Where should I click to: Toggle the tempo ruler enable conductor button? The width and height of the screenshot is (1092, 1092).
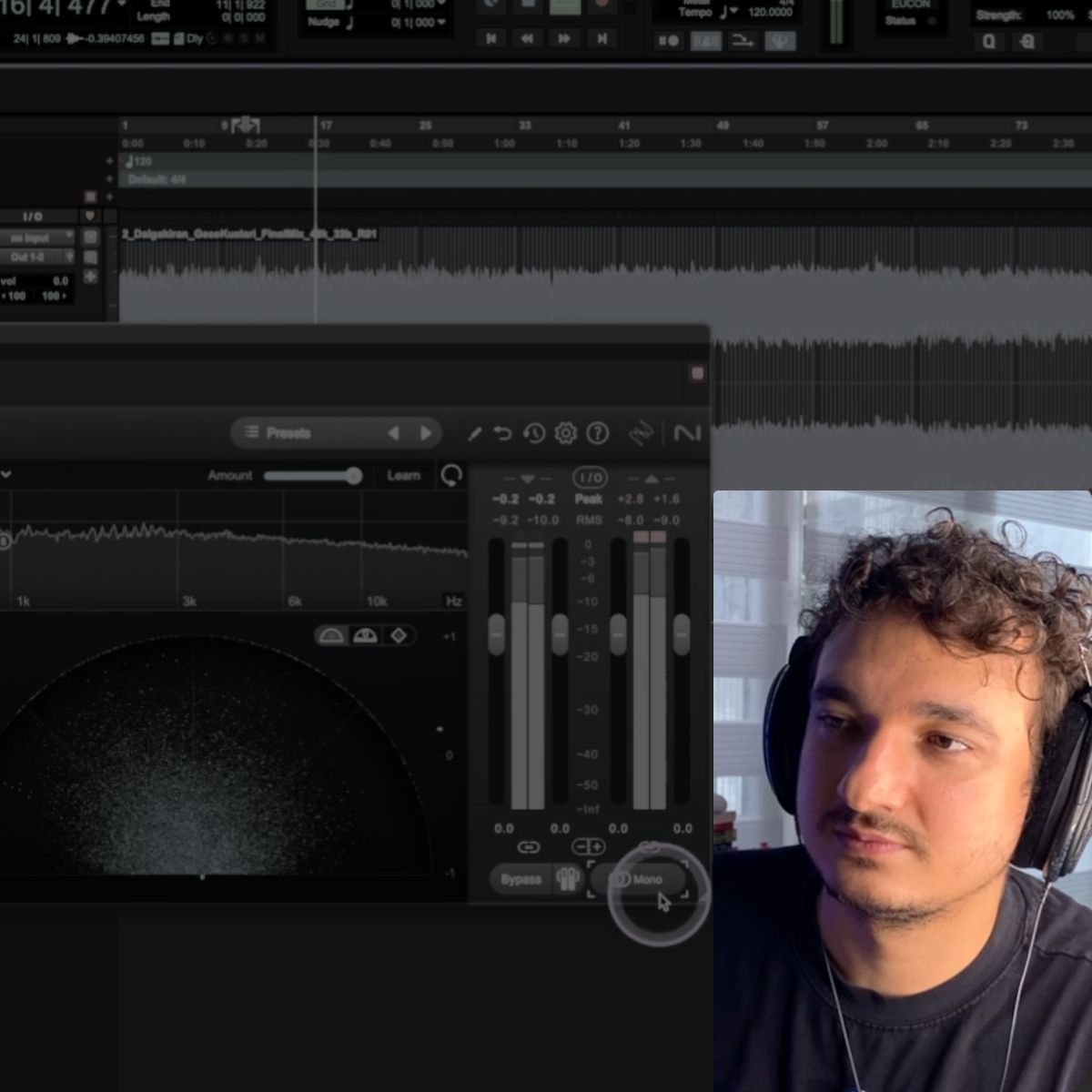tap(780, 41)
